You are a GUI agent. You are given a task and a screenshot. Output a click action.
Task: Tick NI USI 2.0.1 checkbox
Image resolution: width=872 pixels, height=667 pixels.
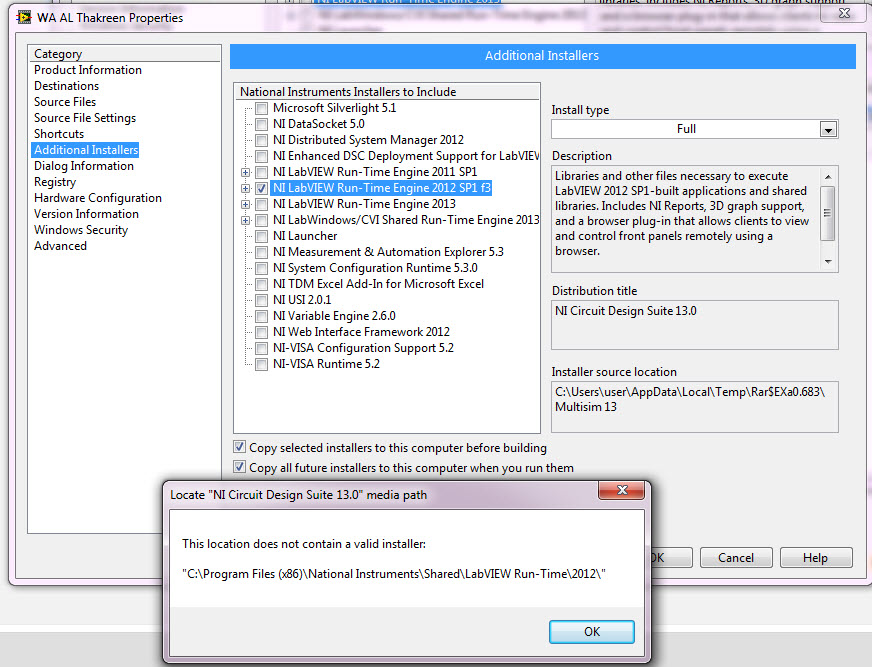(261, 300)
